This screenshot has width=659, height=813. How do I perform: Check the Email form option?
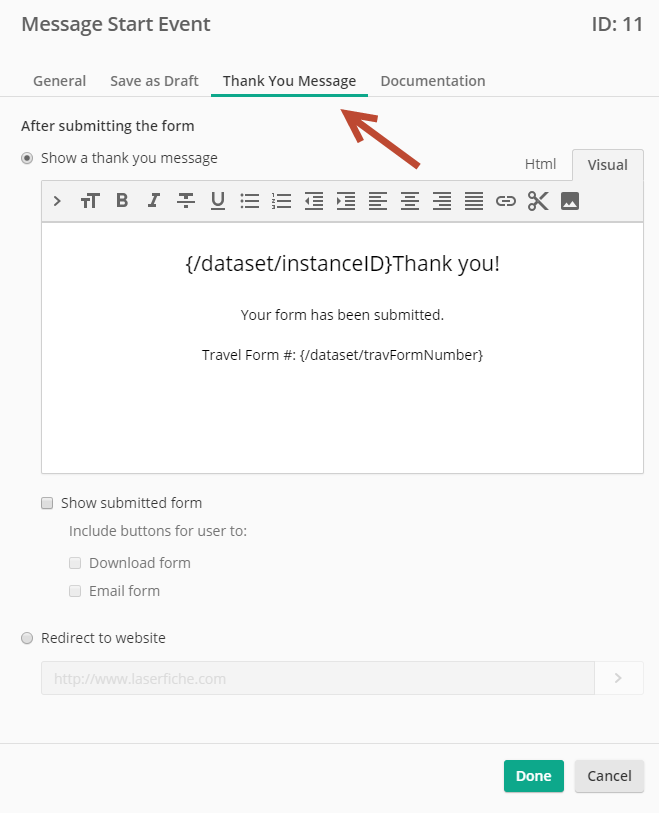[x=75, y=591]
